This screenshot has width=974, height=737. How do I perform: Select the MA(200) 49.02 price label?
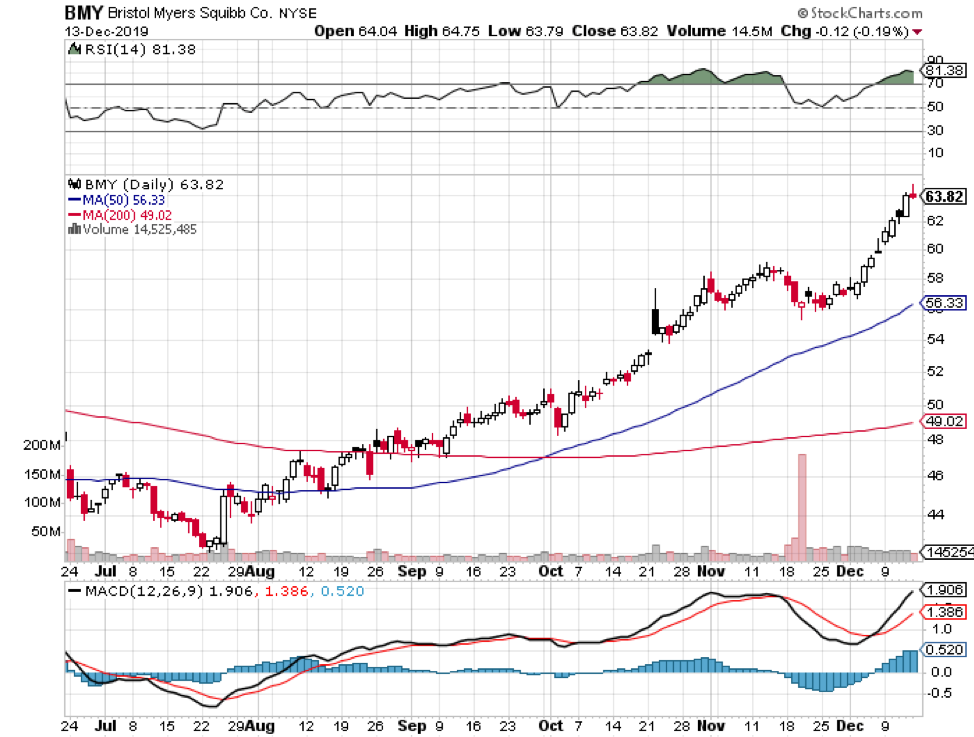click(944, 422)
